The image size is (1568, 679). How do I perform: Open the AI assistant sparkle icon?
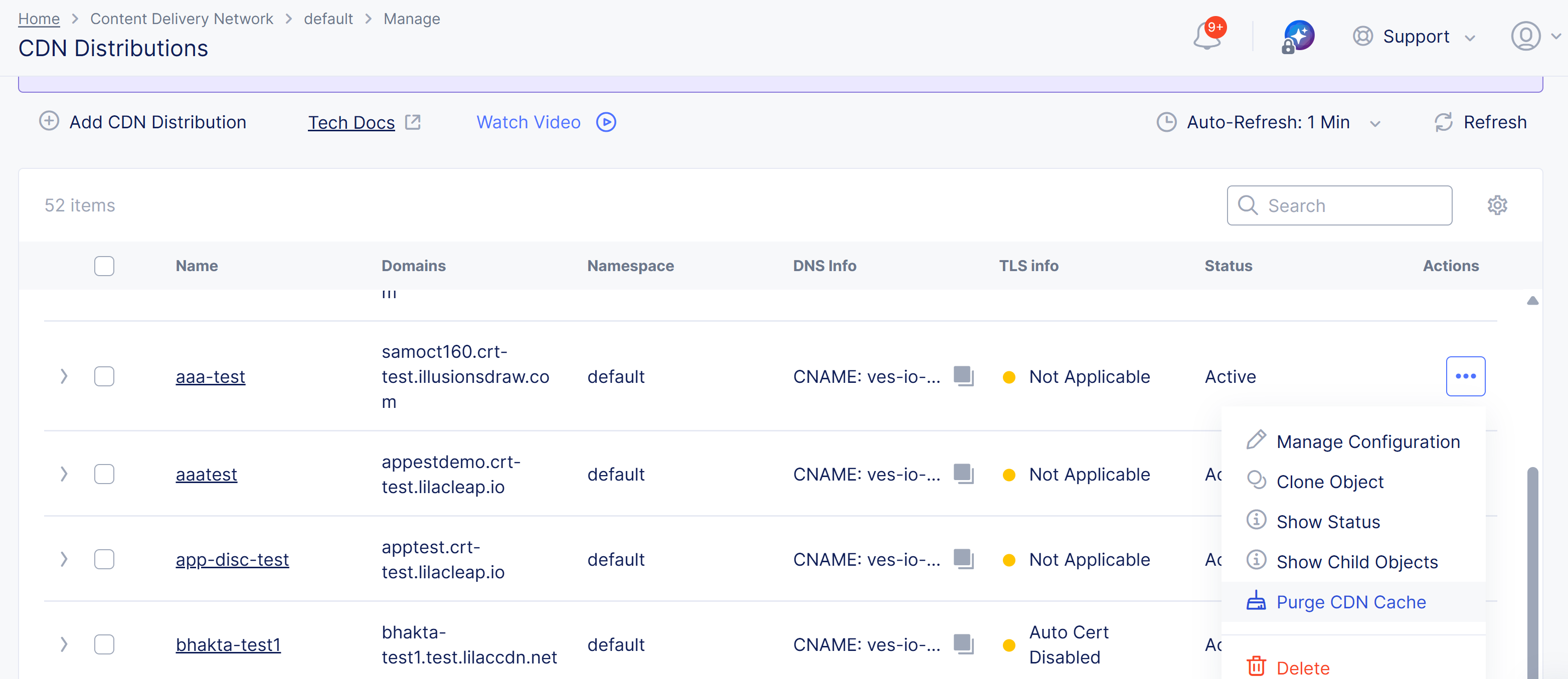[x=1298, y=37]
